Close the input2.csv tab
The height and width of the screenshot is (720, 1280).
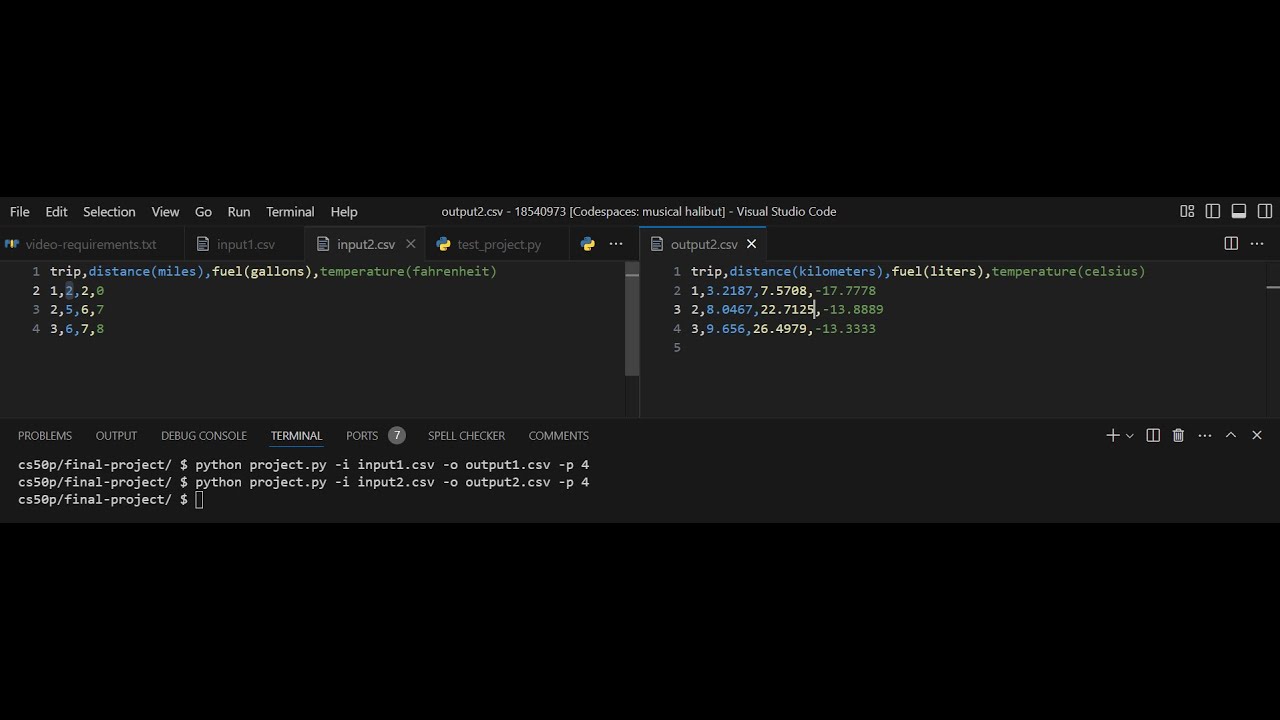click(411, 244)
